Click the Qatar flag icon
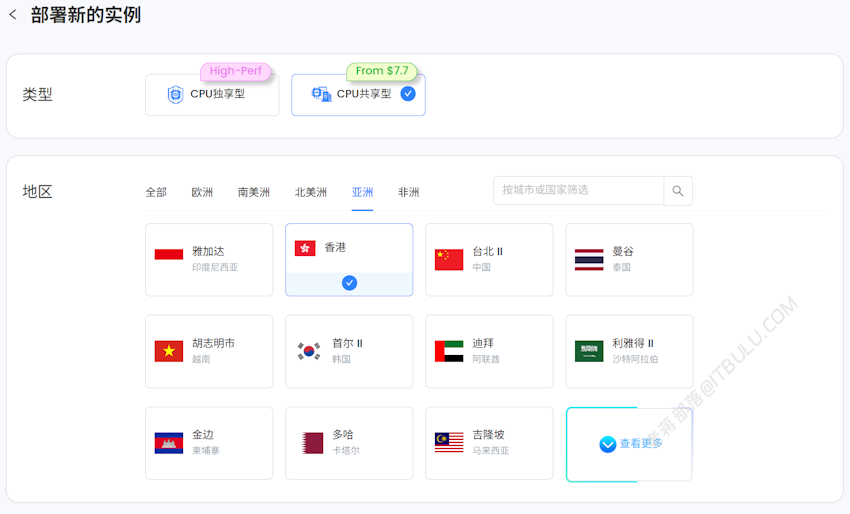This screenshot has width=850, height=514. tap(313, 443)
